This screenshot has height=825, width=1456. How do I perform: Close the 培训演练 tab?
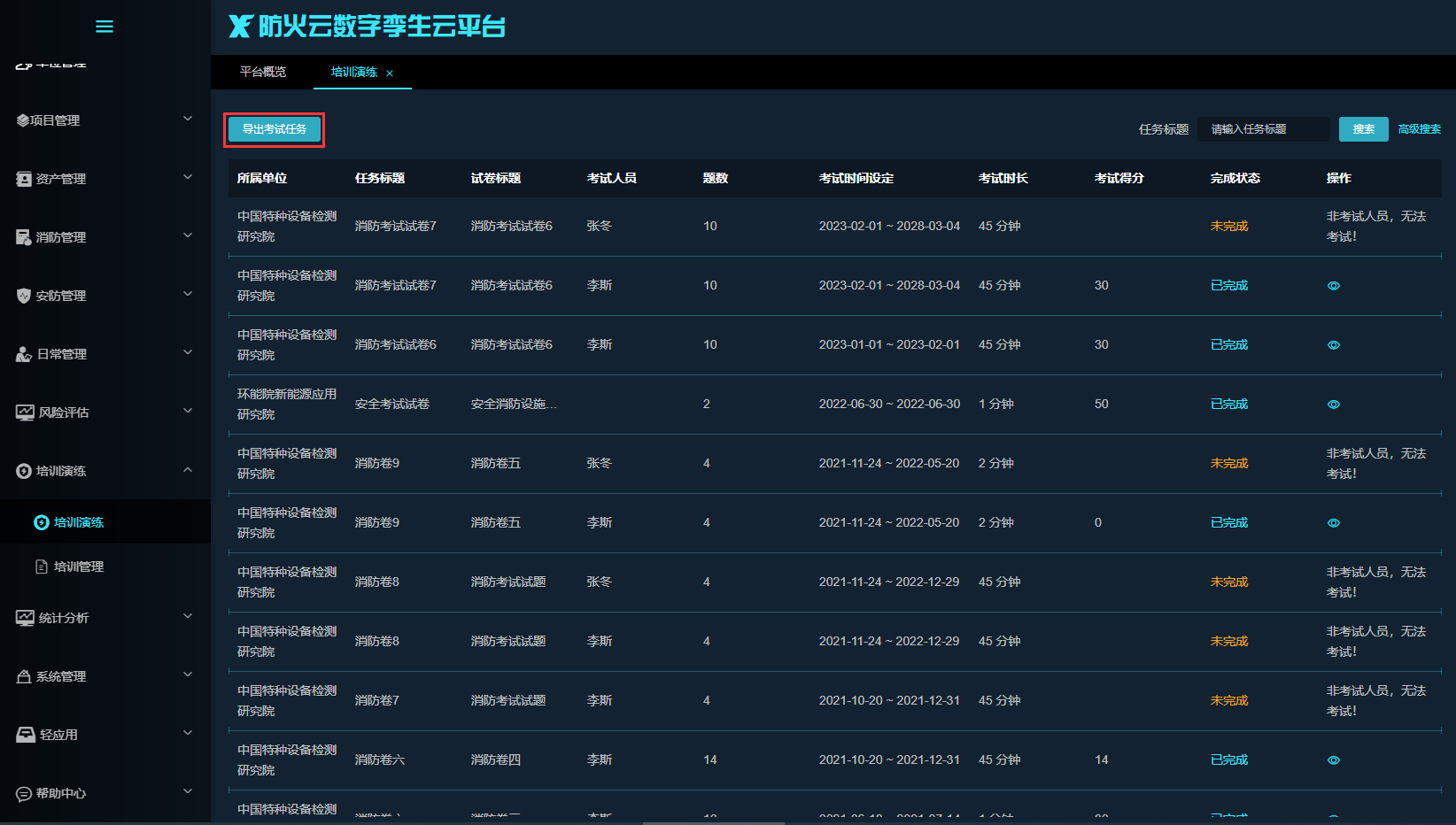point(390,73)
